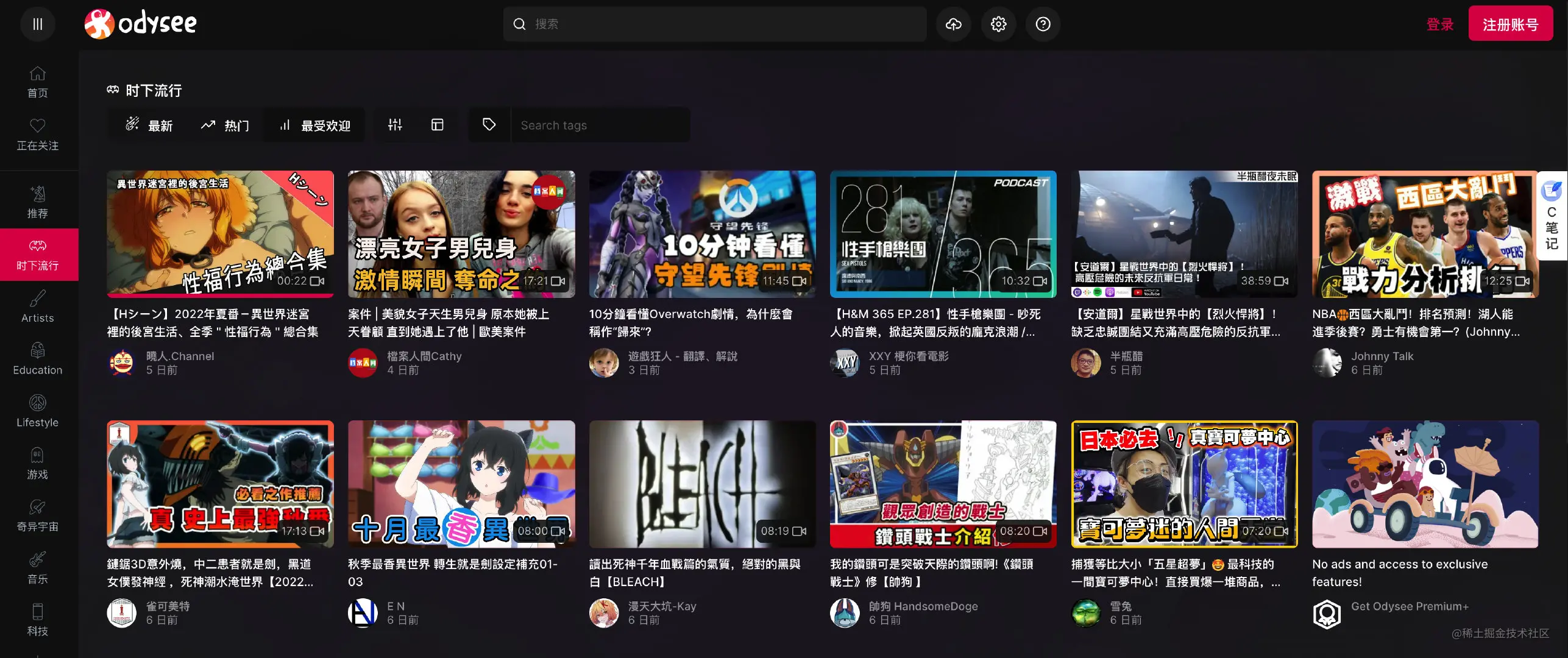Click the 登录 link
The image size is (1568, 658).
(x=1439, y=24)
